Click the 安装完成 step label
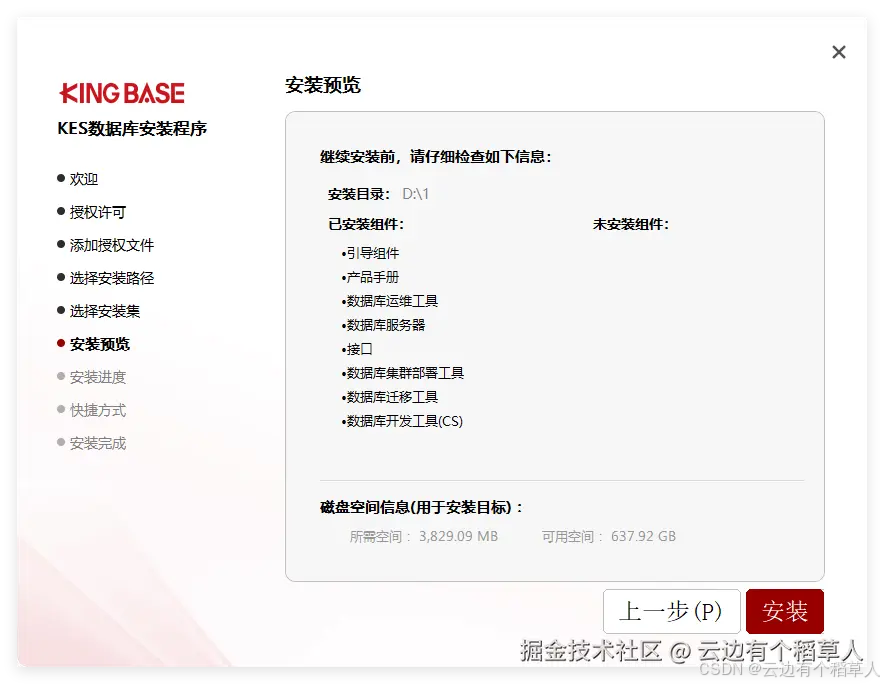884x684 pixels. (x=98, y=443)
